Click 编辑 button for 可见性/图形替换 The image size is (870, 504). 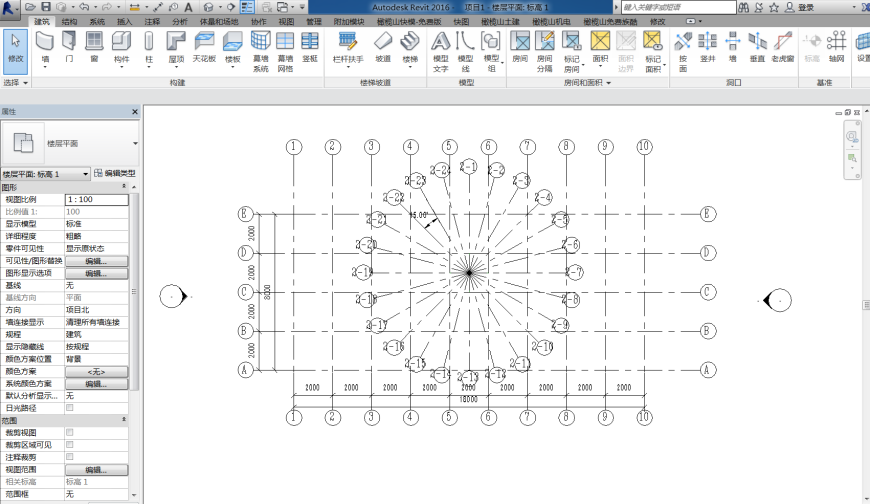click(x=97, y=261)
